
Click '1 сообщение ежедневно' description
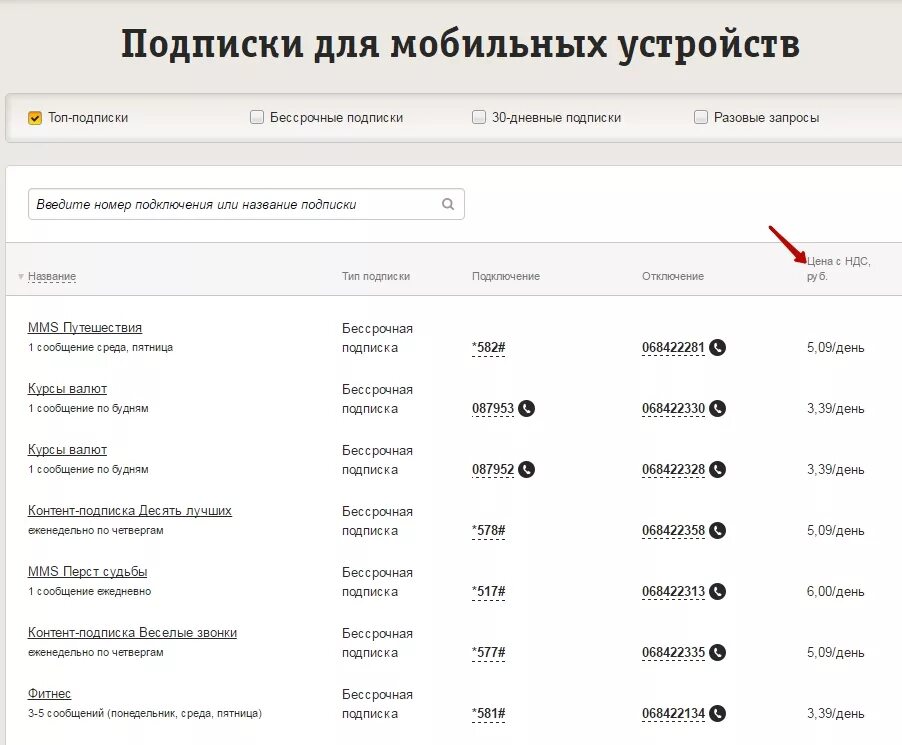(89, 591)
